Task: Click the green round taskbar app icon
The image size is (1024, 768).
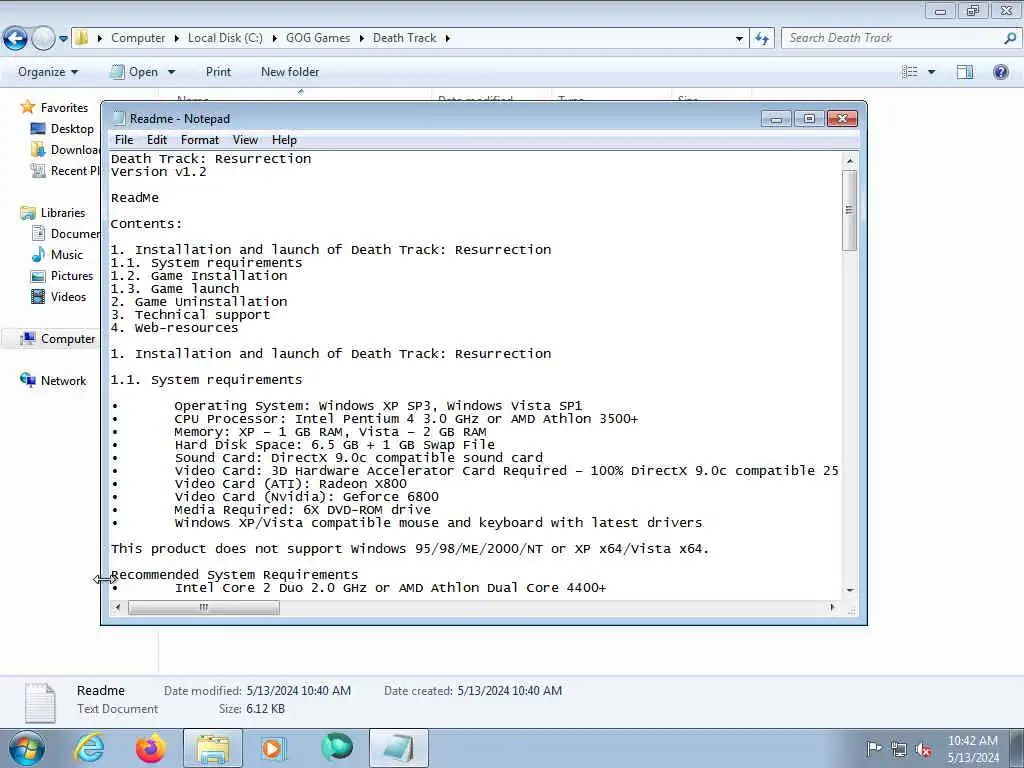Action: 337,748
